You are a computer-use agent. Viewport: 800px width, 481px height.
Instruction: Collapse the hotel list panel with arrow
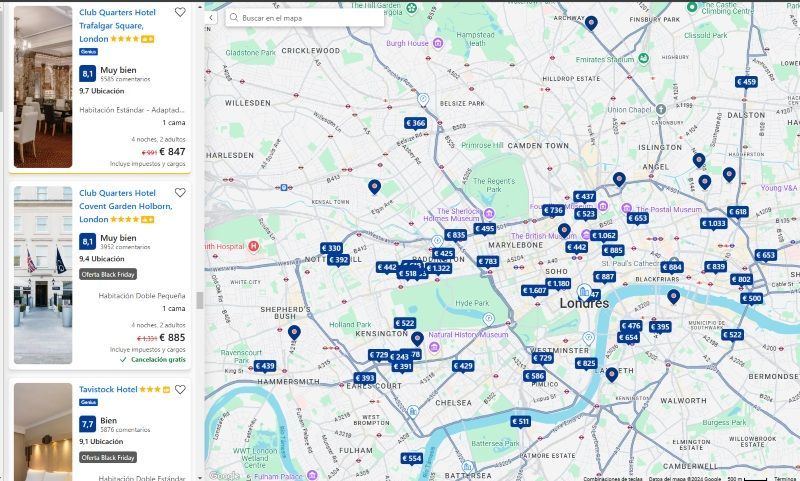(211, 18)
